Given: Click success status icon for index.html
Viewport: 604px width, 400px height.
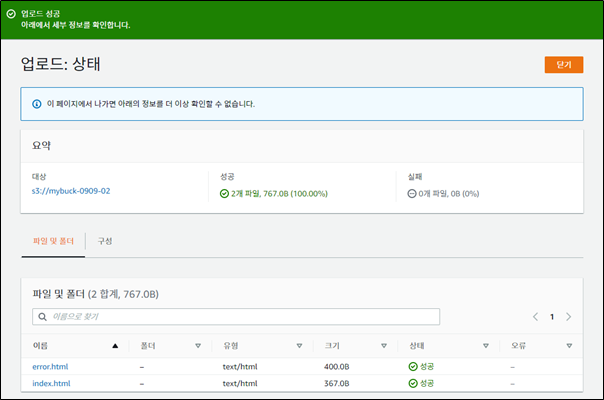Looking at the screenshot, I should click(413, 383).
